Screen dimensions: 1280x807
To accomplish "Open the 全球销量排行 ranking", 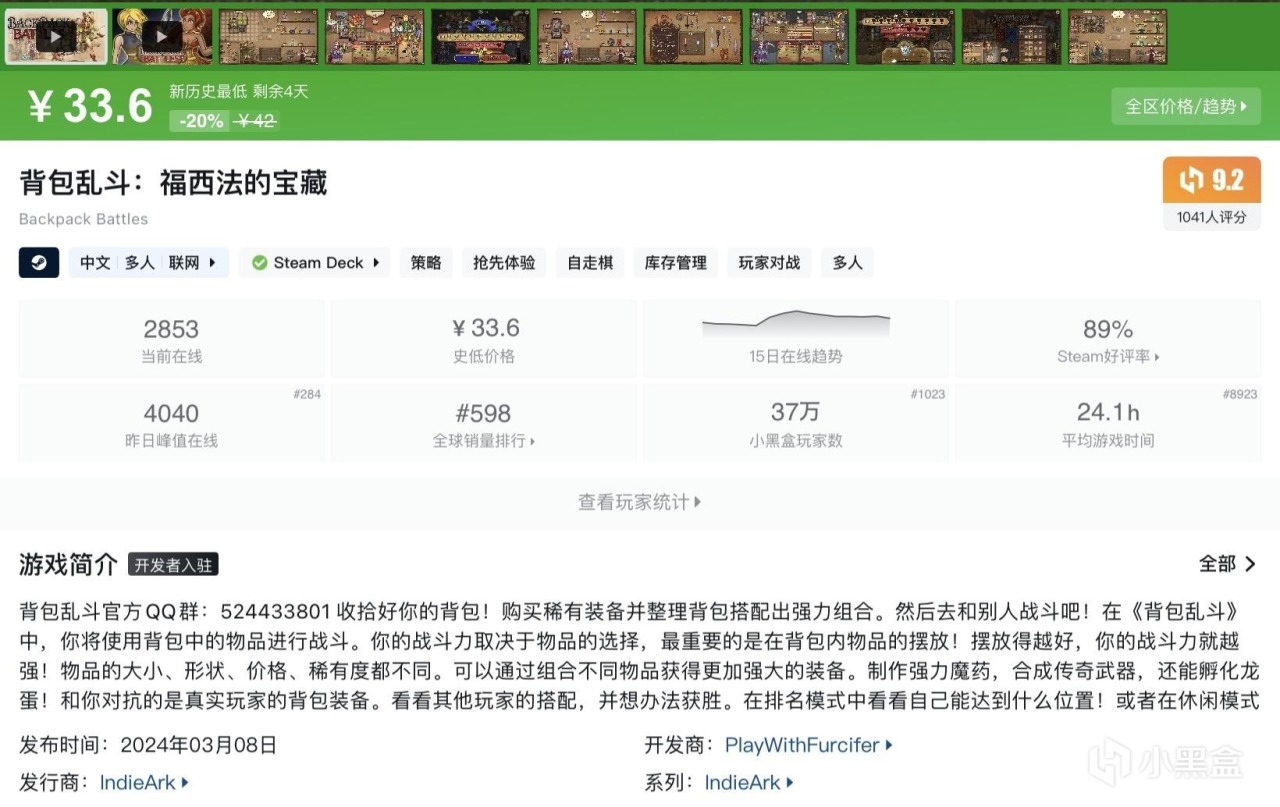I will (484, 441).
